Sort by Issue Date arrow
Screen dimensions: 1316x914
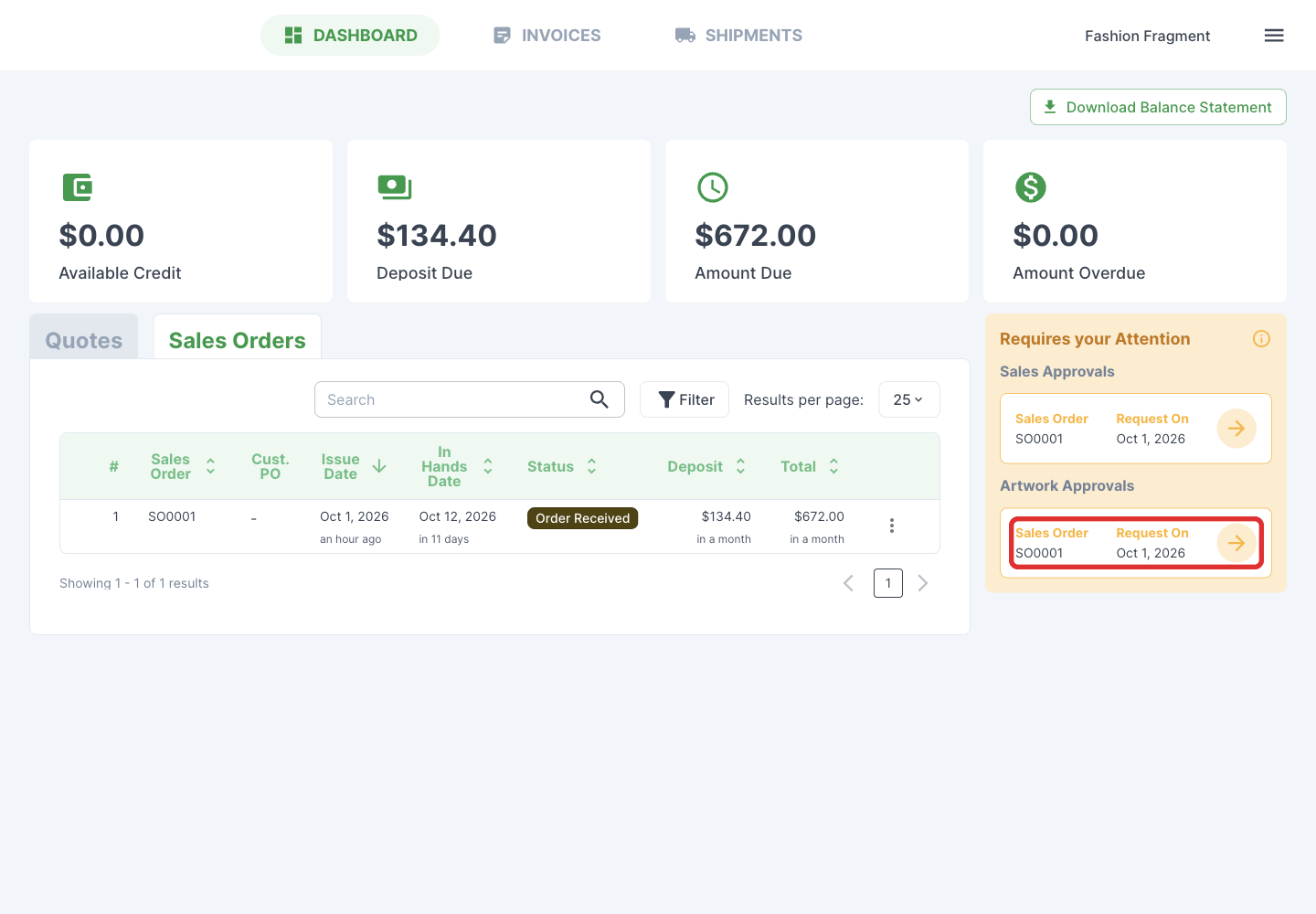[379, 466]
